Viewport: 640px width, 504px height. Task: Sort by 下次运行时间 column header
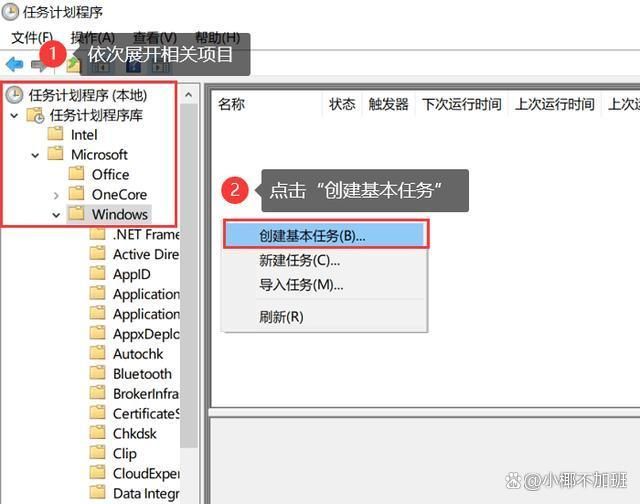462,104
